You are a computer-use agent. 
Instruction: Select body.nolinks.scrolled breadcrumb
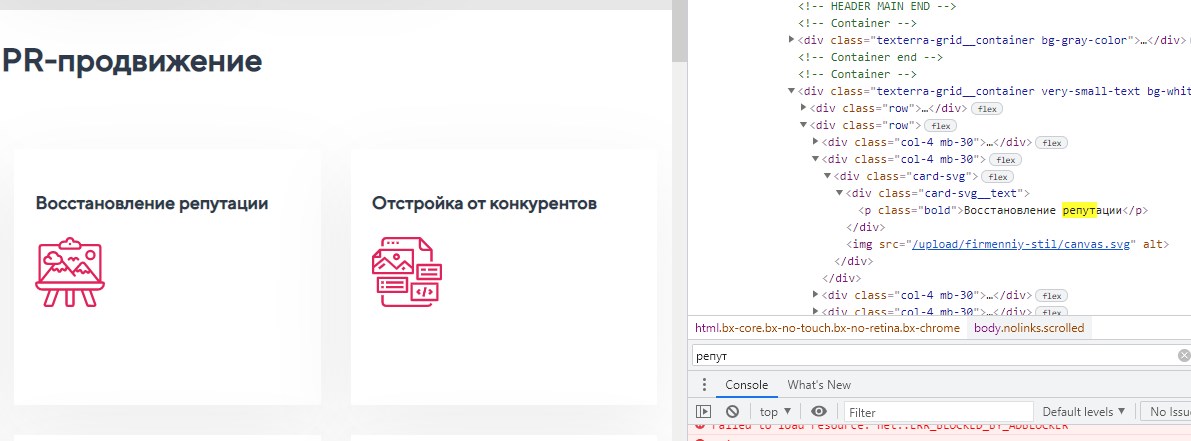[1028, 328]
